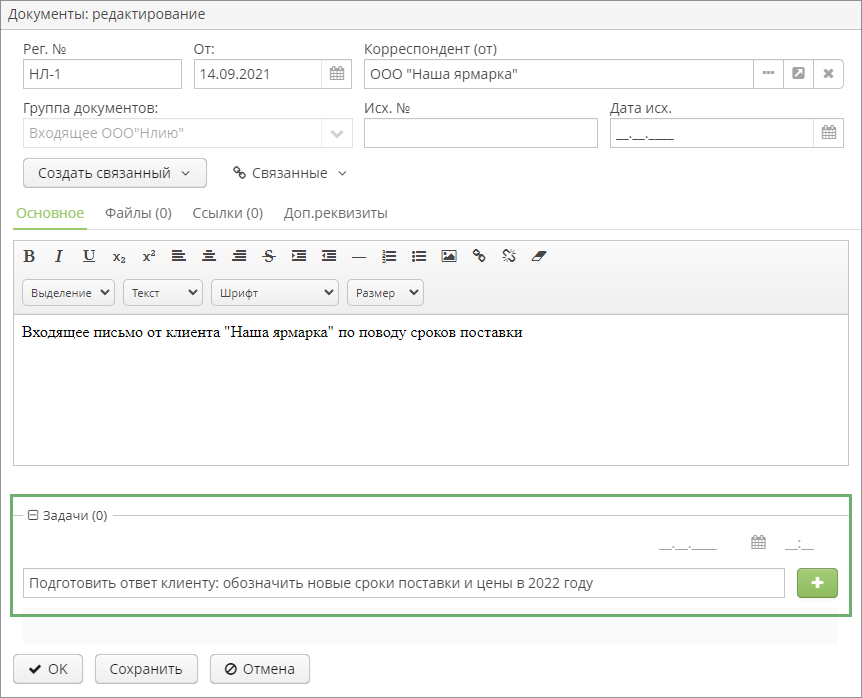
Task: Click the Отмена button
Action: pos(260,669)
